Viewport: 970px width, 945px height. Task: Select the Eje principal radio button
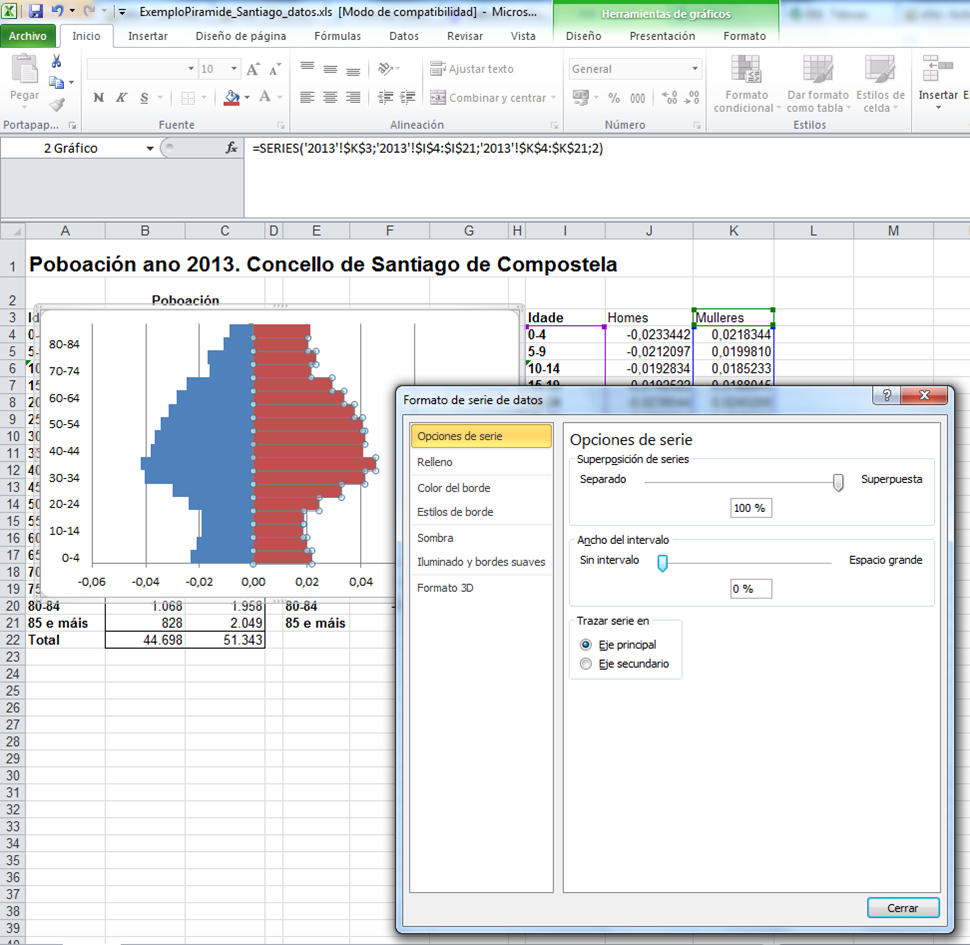[586, 645]
